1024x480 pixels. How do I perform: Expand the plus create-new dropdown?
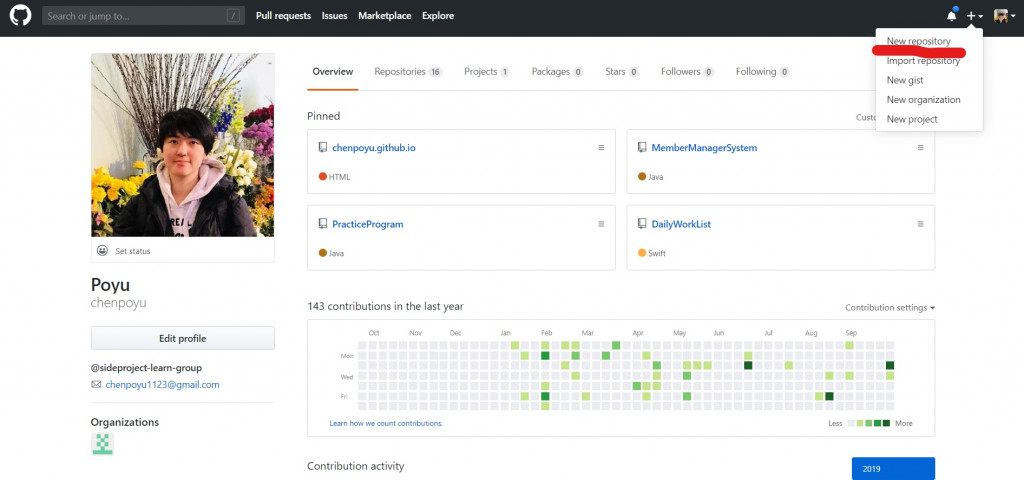click(x=974, y=16)
